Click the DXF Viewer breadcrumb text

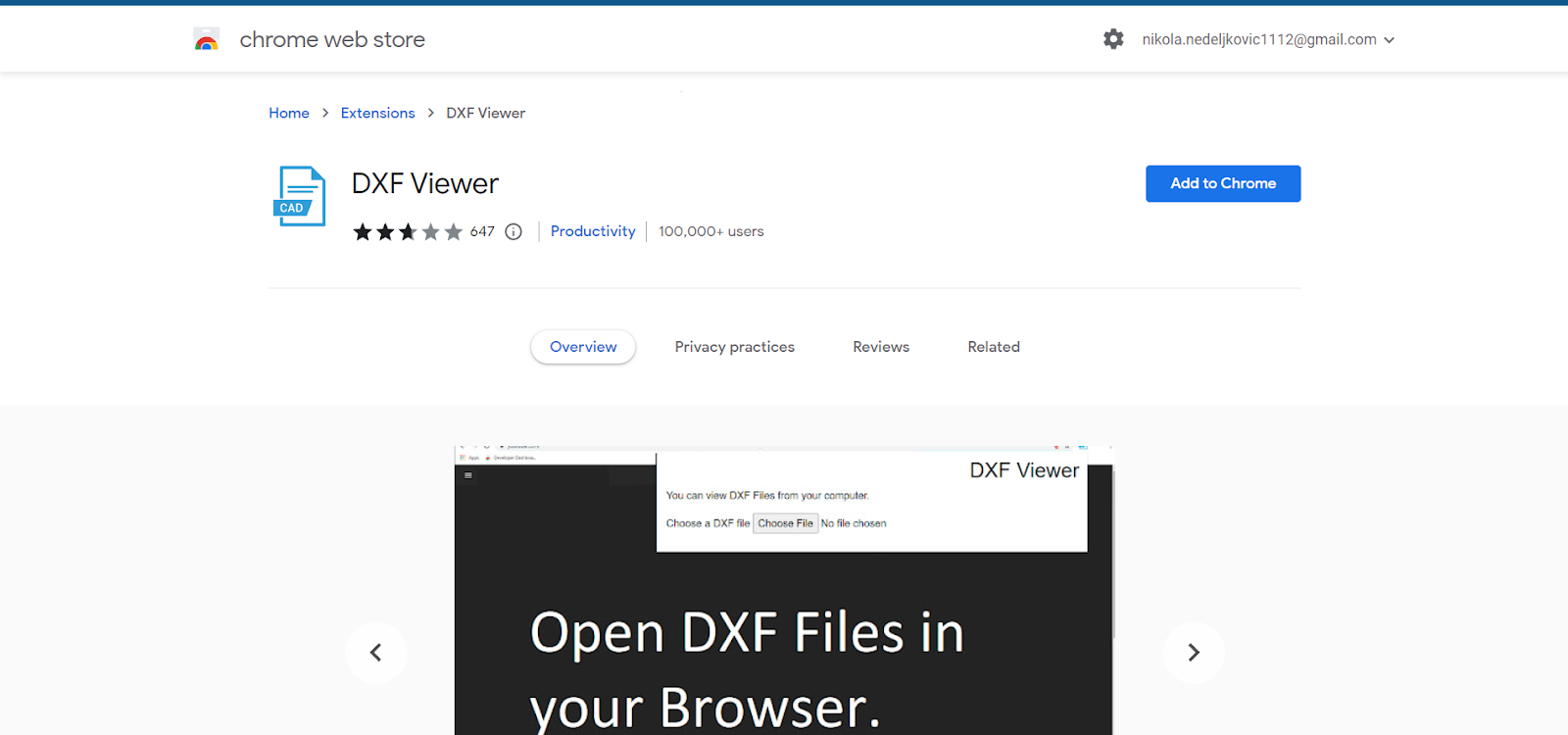[x=486, y=113]
